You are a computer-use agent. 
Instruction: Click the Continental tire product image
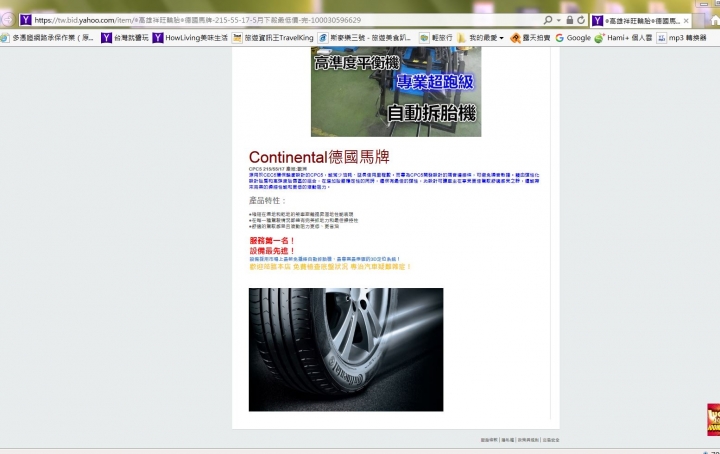coord(346,349)
